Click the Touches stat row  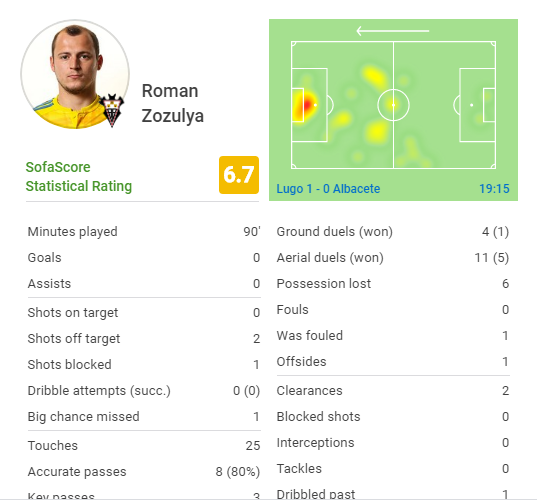[144, 445]
